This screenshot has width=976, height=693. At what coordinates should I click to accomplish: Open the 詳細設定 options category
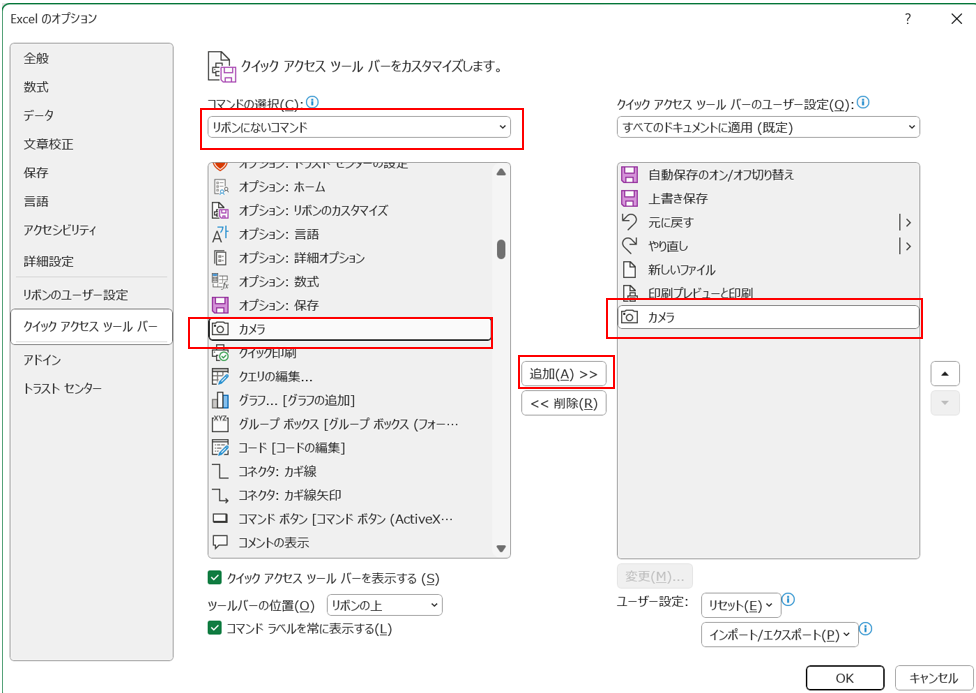pyautogui.click(x=49, y=262)
